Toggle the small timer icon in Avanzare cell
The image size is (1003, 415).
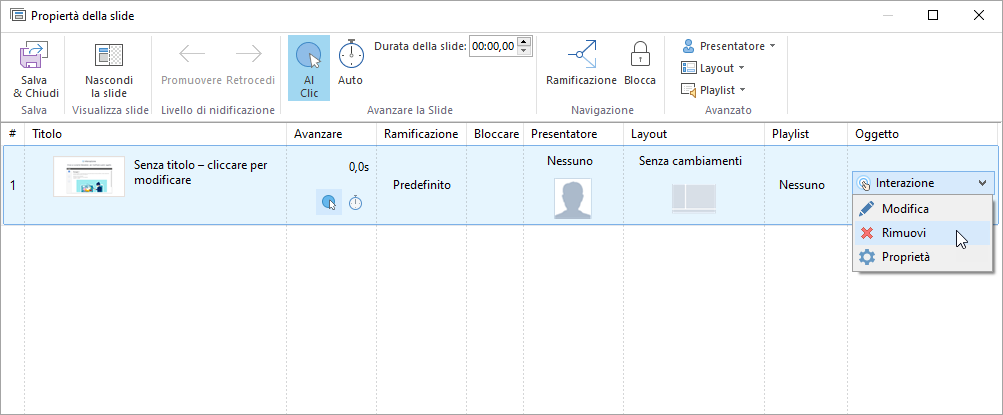tap(356, 203)
